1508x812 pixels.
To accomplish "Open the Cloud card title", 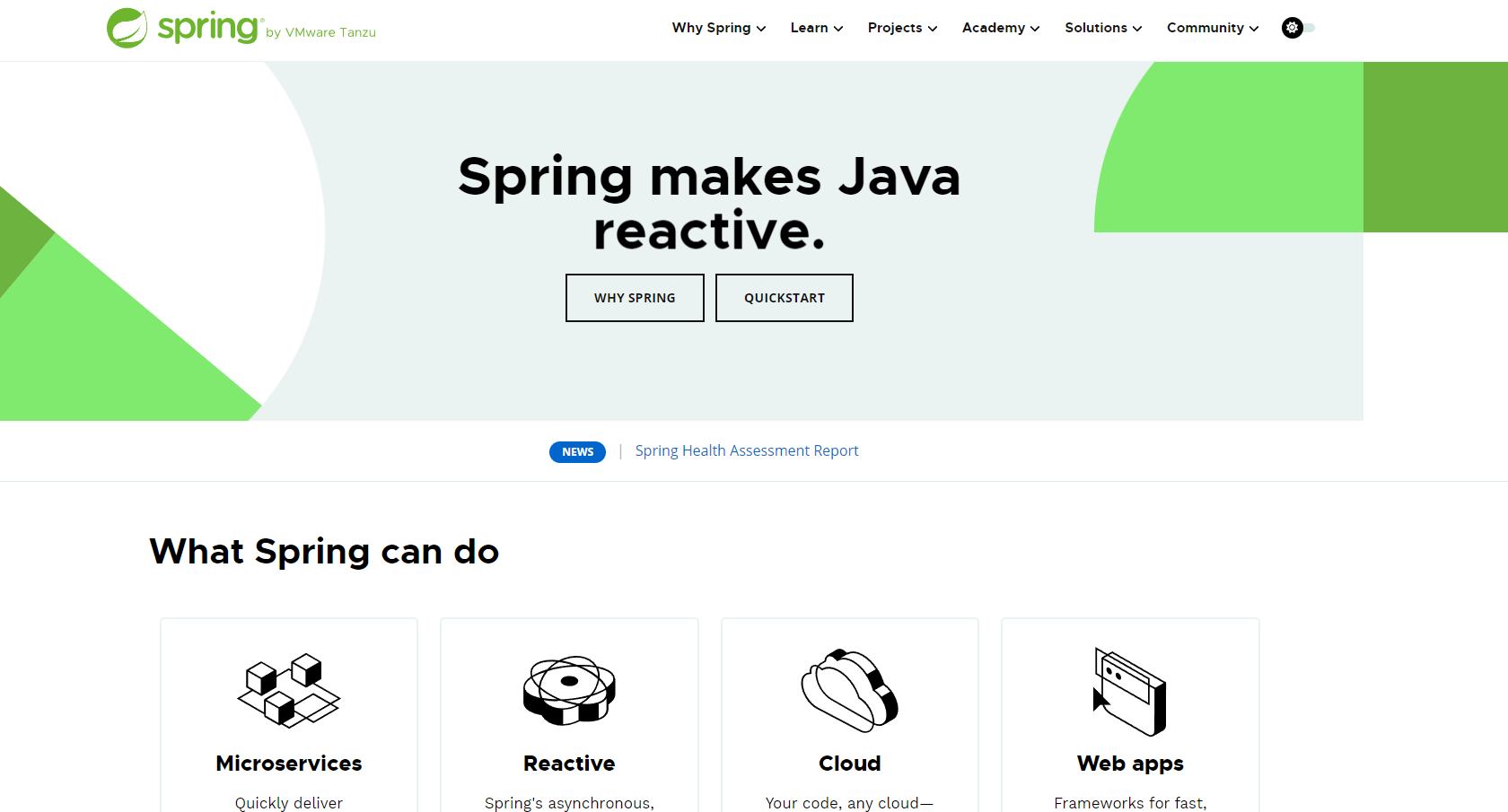I will (x=850, y=764).
